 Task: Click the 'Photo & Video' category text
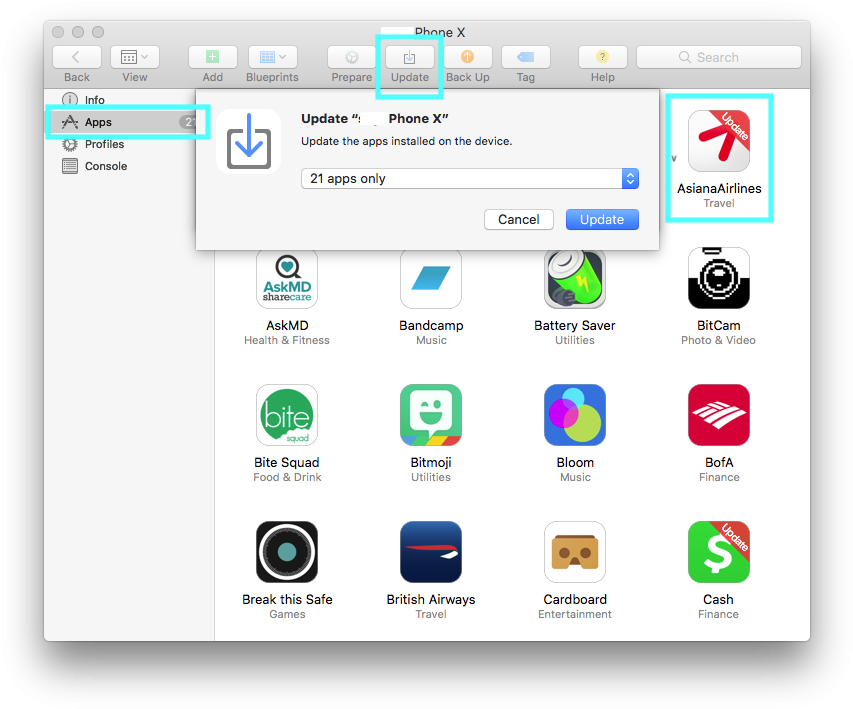(x=718, y=340)
